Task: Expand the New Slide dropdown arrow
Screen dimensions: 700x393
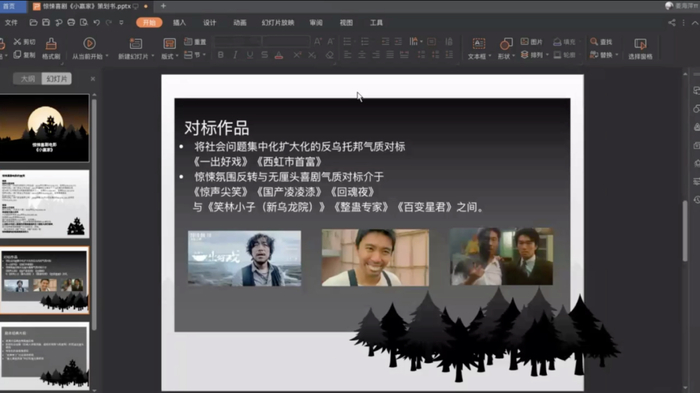Action: [153, 56]
